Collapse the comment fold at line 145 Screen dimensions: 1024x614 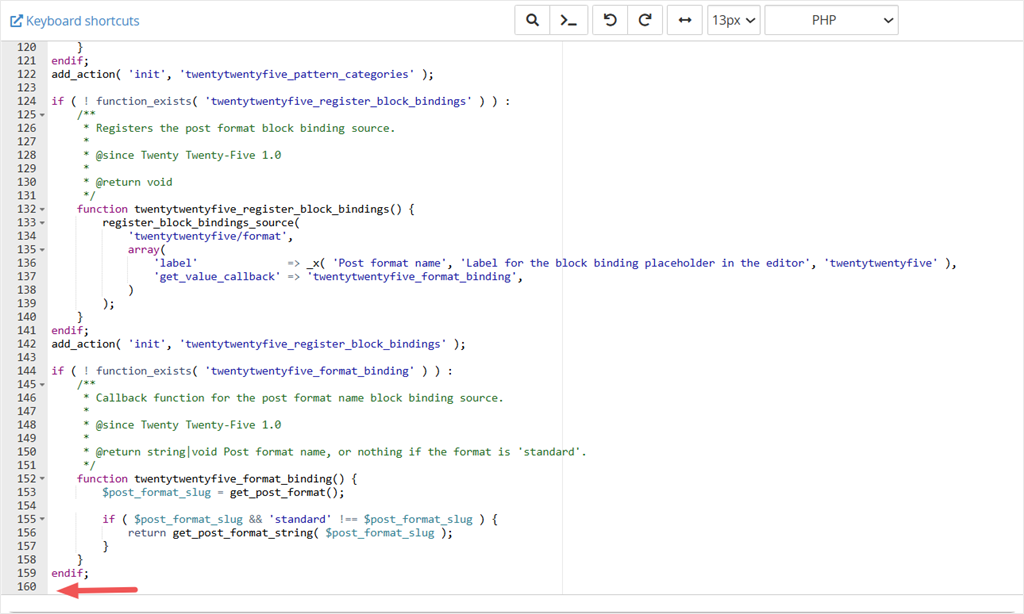coord(42,385)
